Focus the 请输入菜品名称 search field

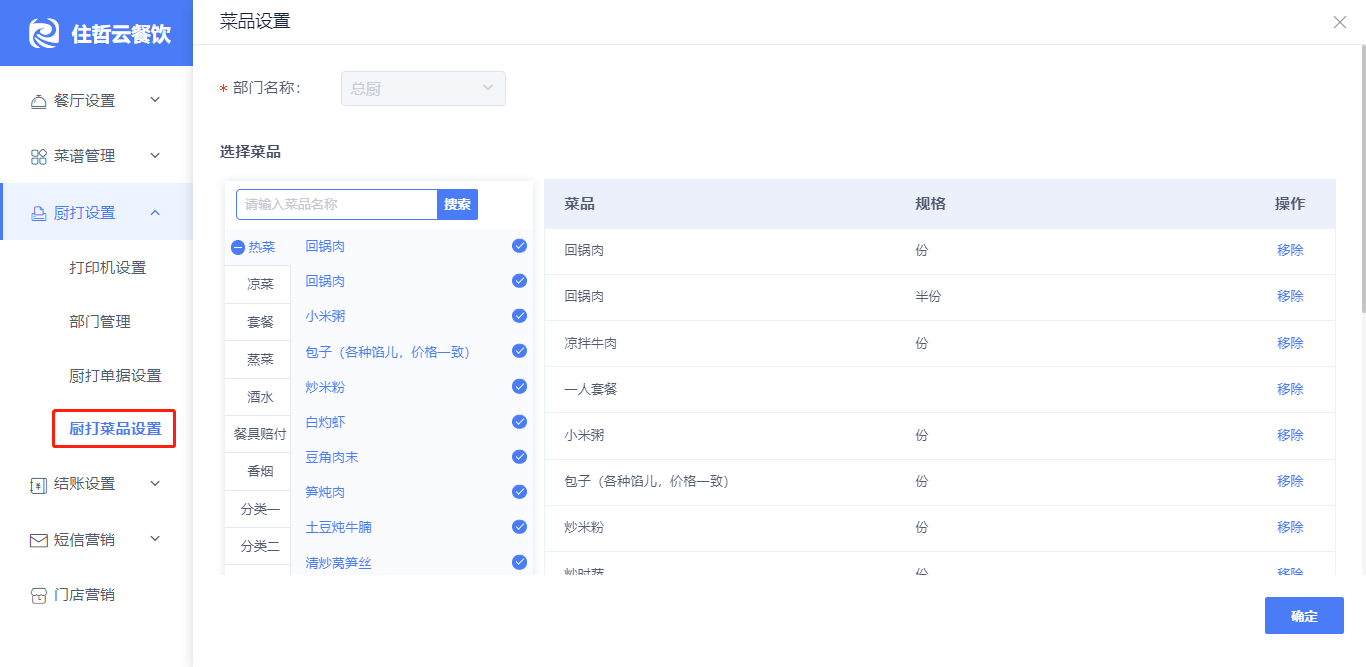point(337,204)
